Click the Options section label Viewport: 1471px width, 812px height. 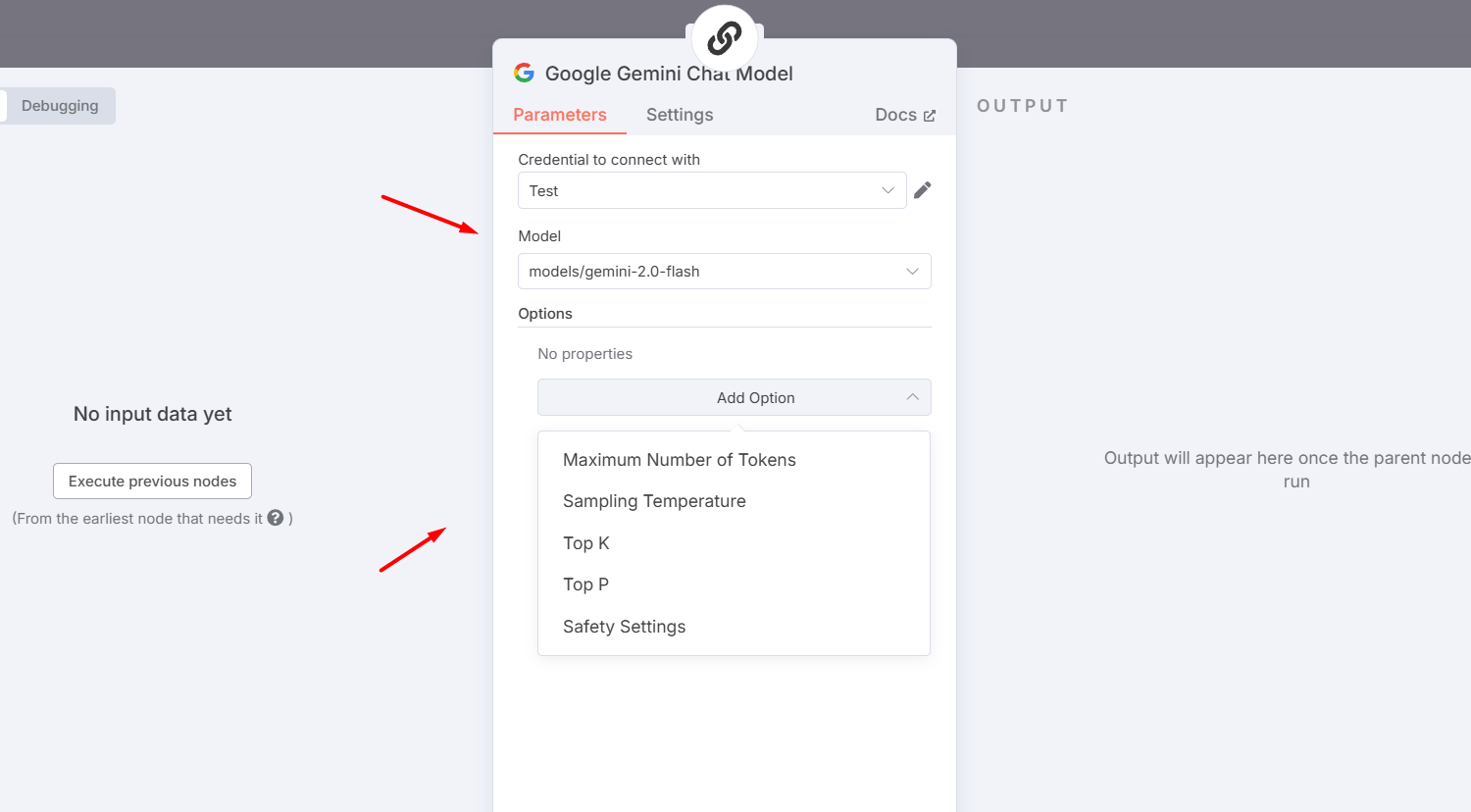[545, 314]
